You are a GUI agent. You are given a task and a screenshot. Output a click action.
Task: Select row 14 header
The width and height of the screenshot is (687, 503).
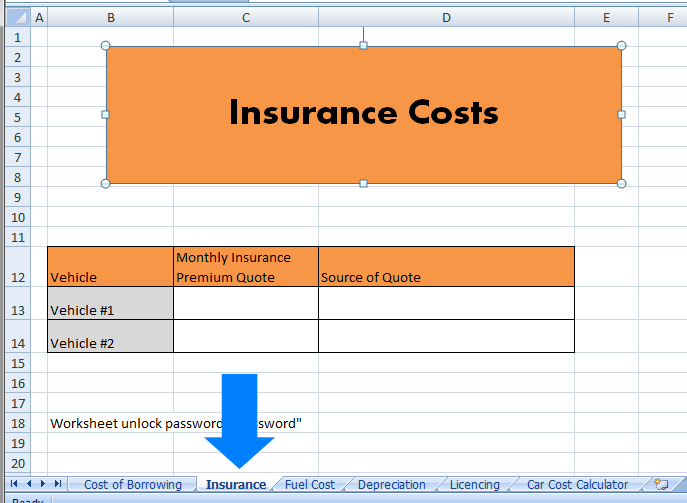(x=18, y=336)
